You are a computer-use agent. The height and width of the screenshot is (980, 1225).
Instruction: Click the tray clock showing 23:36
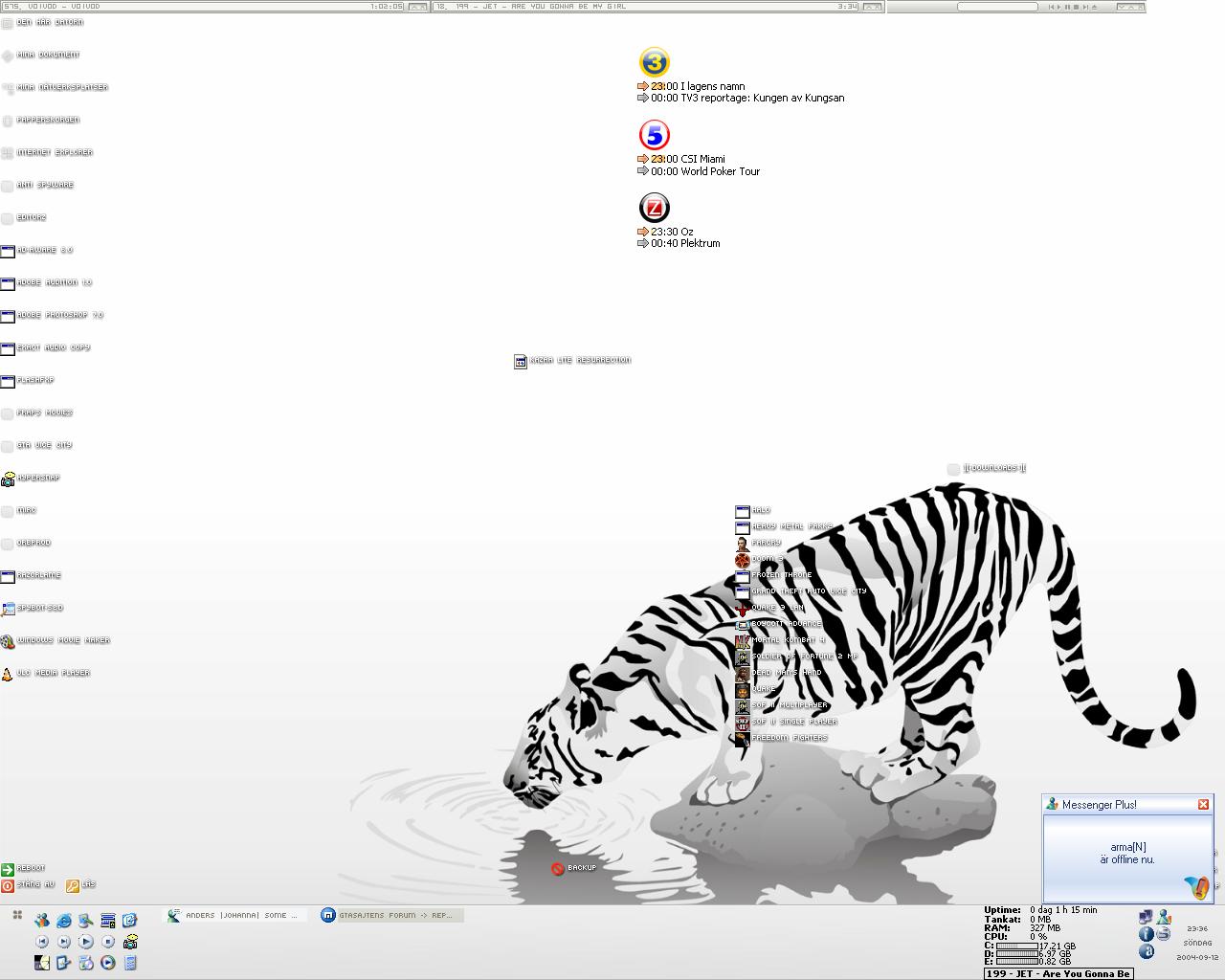(1197, 928)
